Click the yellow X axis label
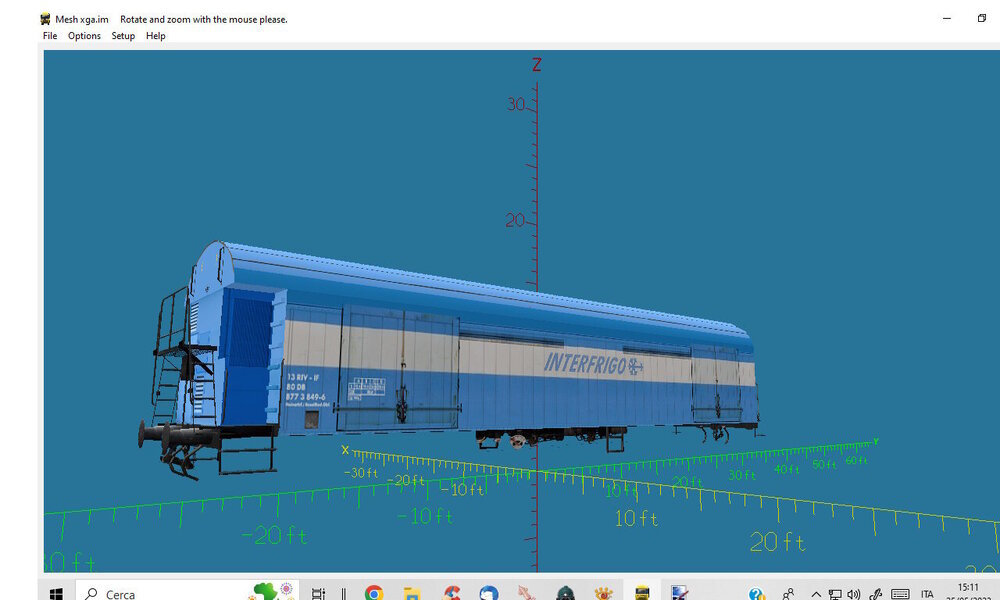 345,450
